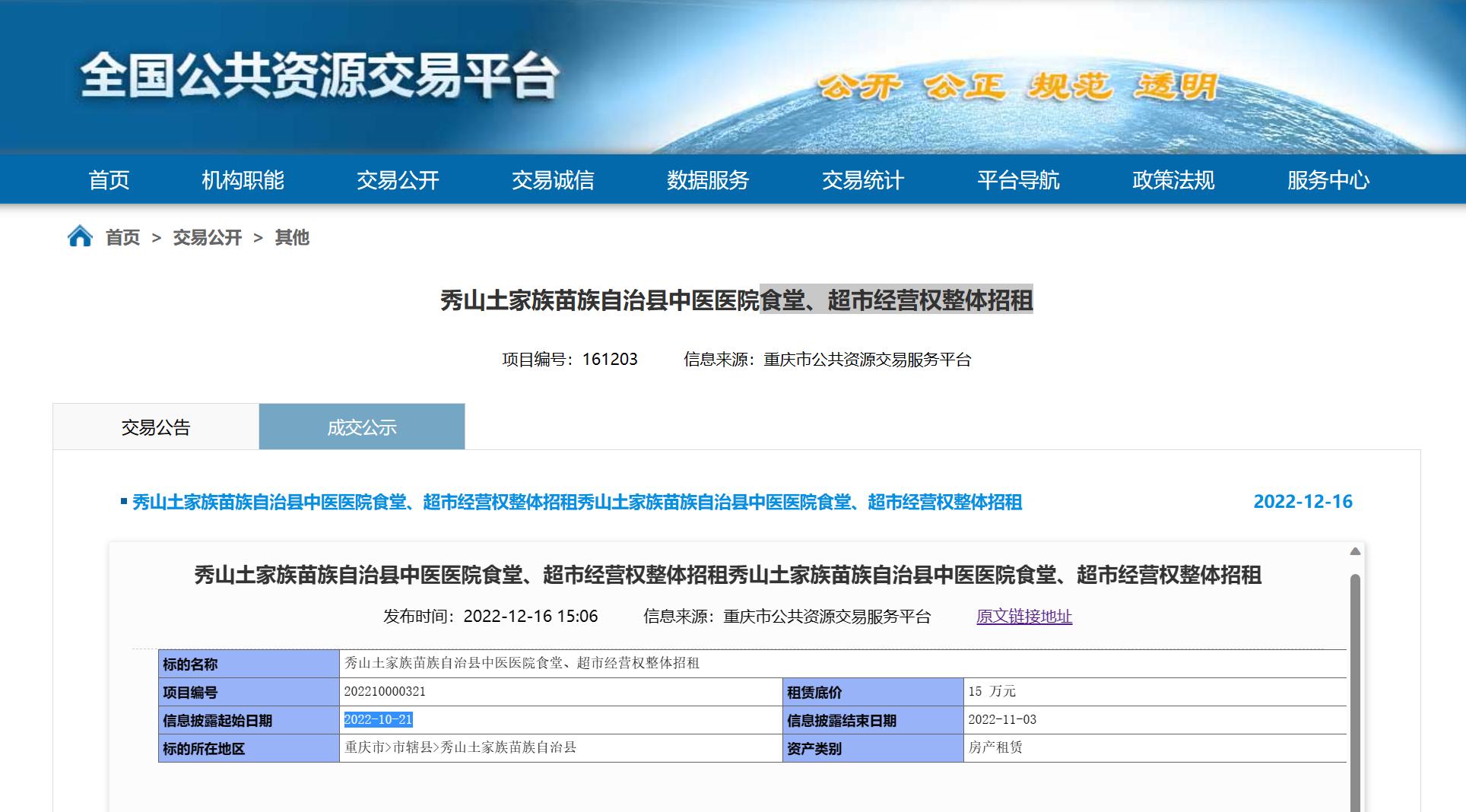This screenshot has height=812, width=1466.
Task: Navigate to 交易统计 section
Action: (863, 180)
